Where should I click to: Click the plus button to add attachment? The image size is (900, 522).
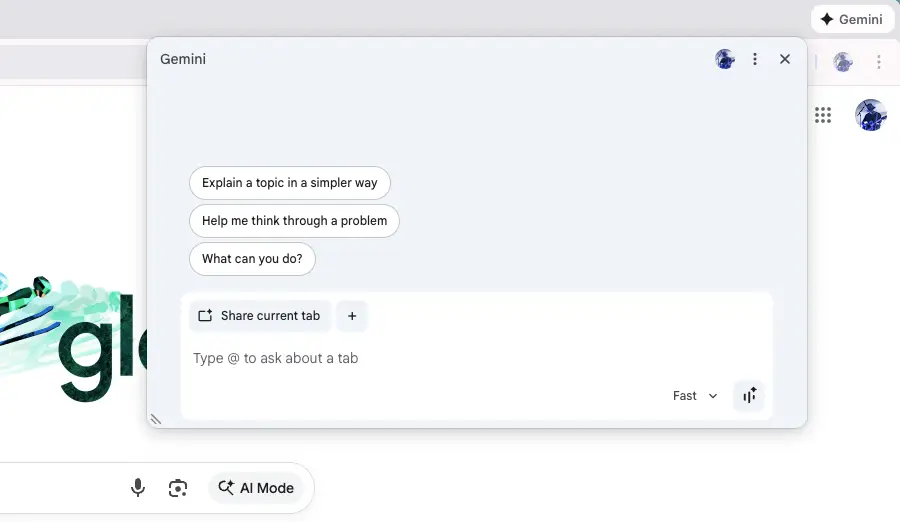click(352, 316)
